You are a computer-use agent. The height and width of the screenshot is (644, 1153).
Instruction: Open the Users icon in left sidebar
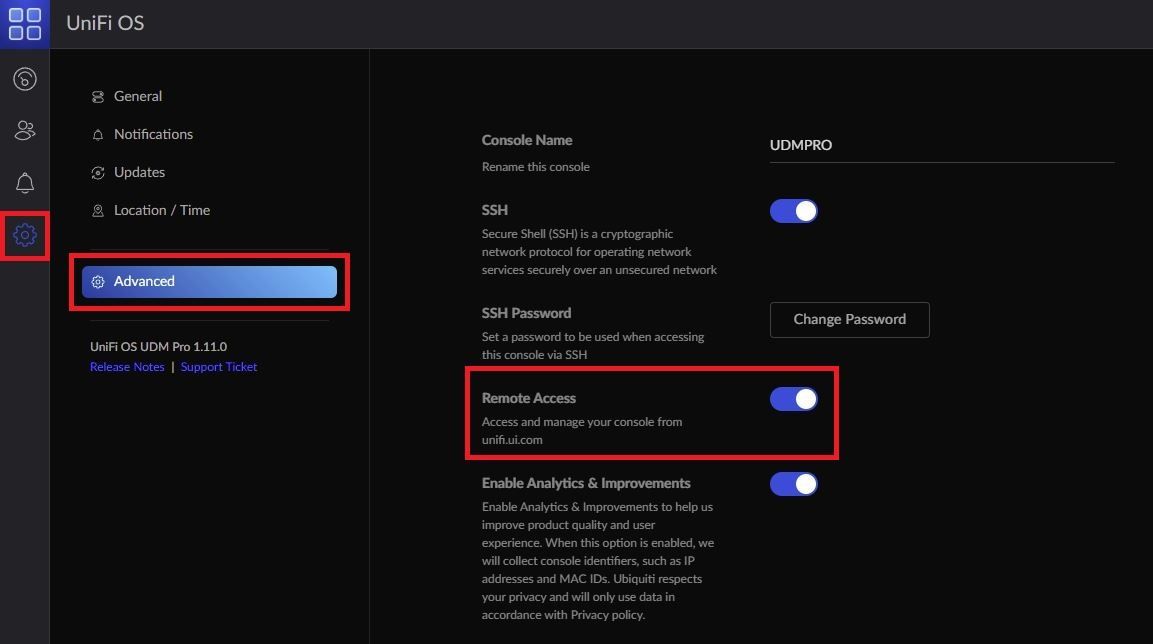click(x=25, y=130)
